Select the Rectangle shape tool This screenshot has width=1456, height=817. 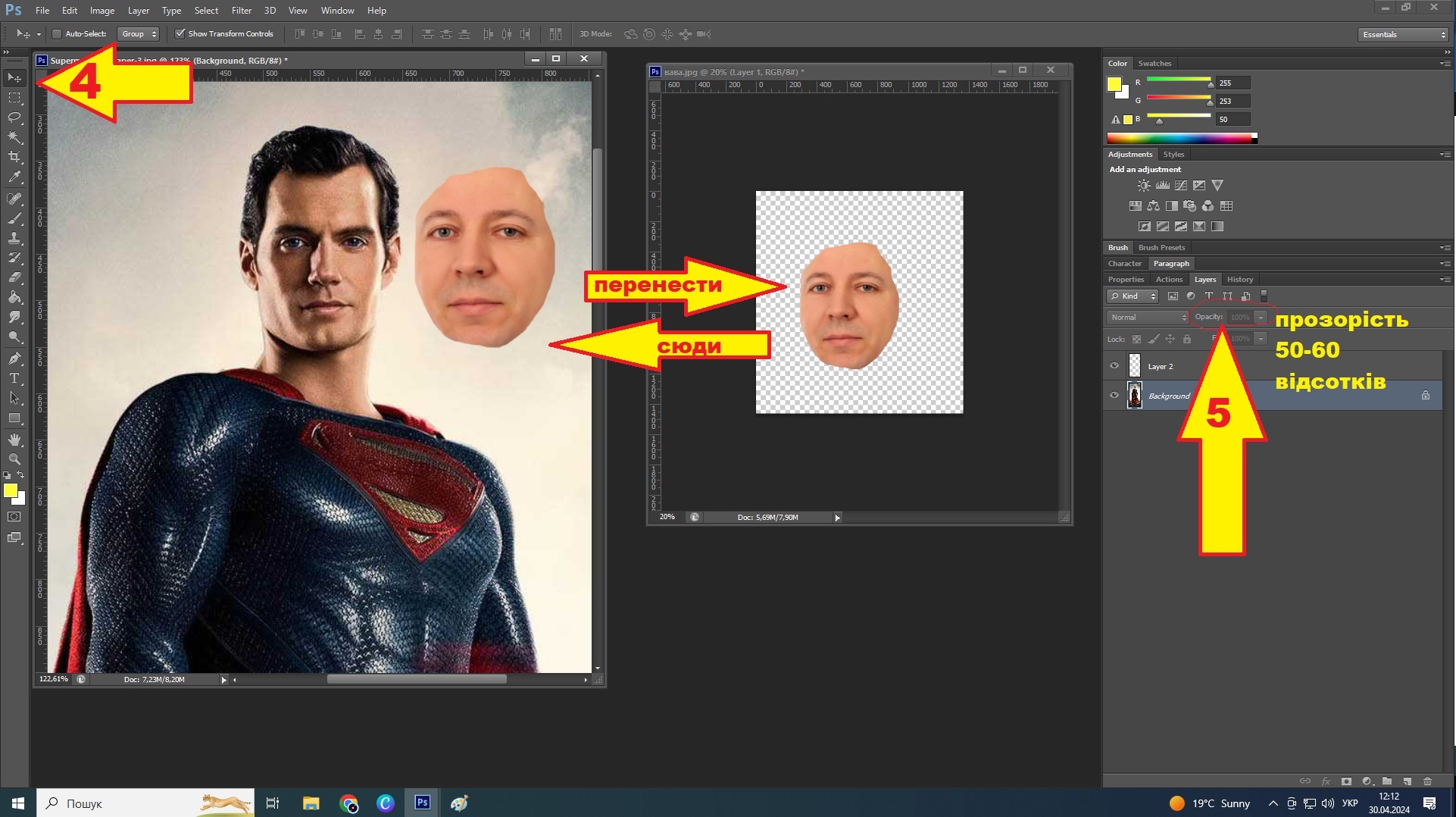click(14, 418)
